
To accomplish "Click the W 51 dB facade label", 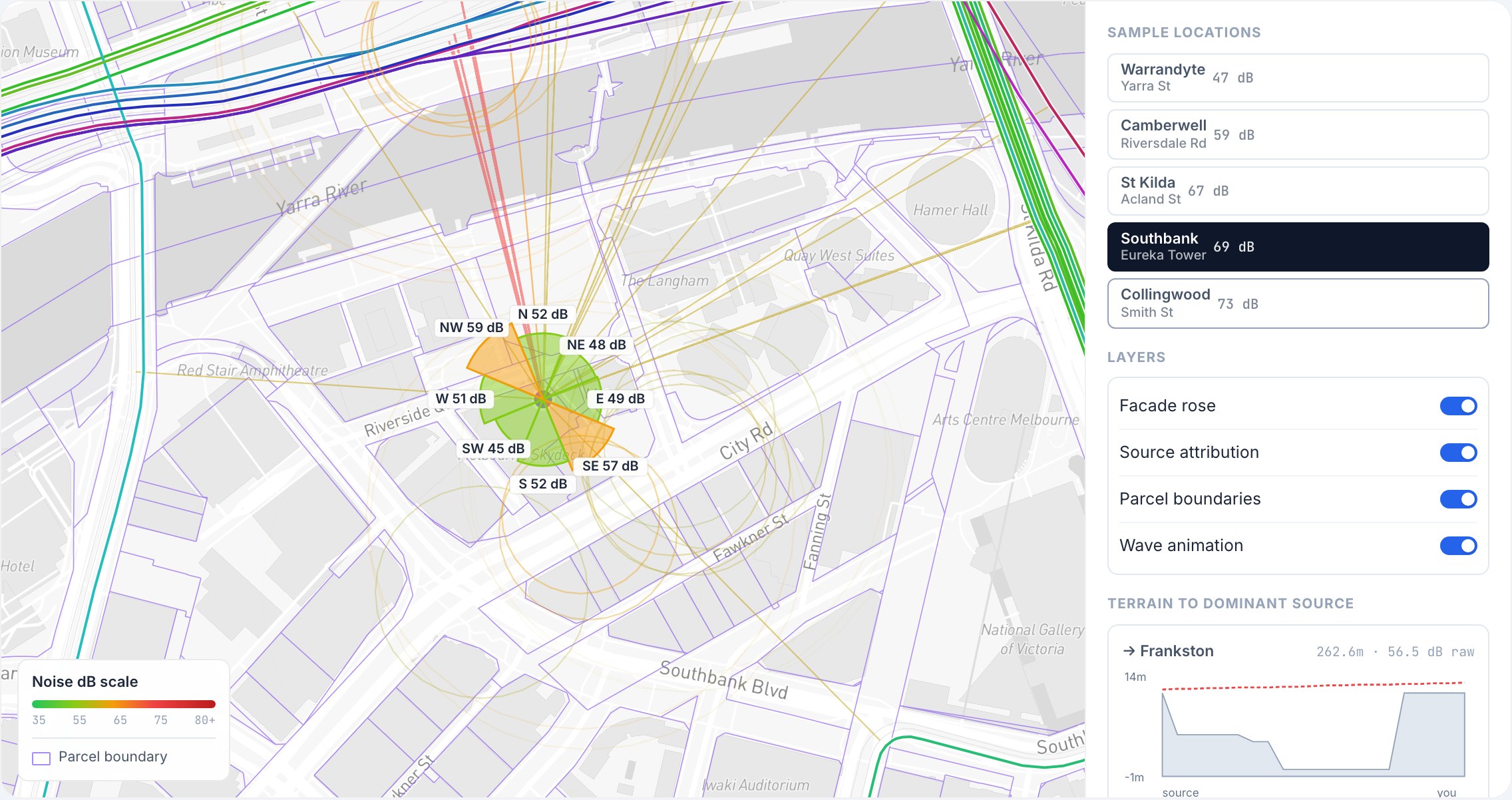I will (461, 399).
